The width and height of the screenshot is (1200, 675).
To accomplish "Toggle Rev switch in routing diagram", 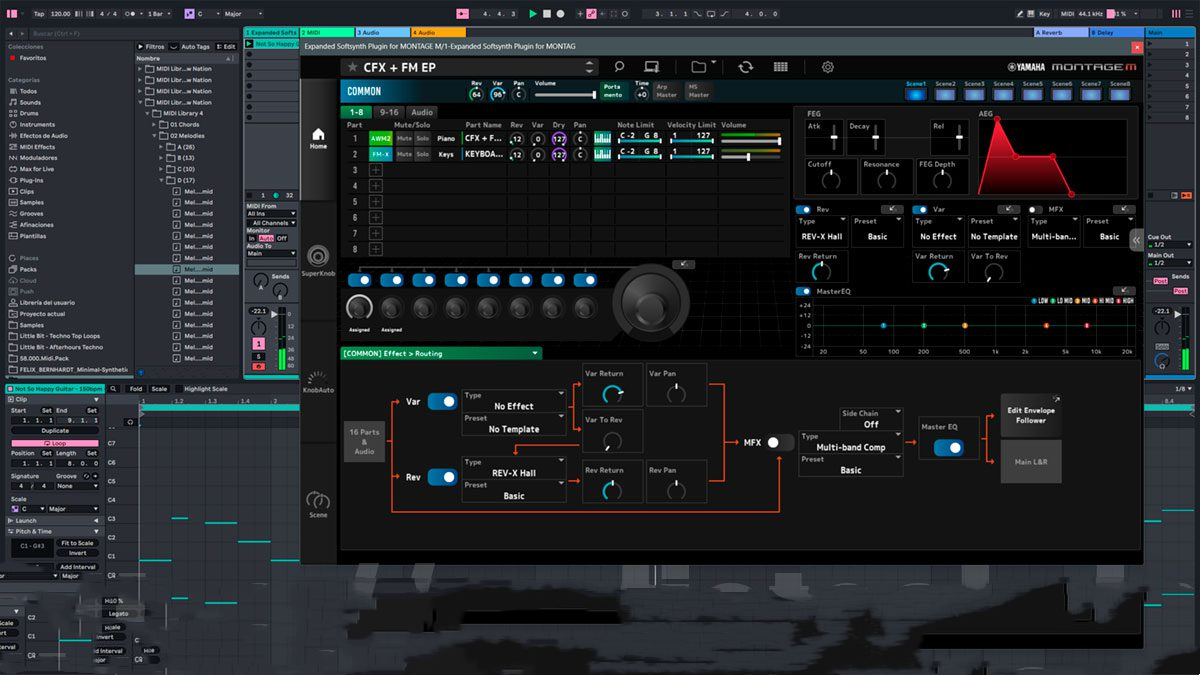I will pos(442,477).
